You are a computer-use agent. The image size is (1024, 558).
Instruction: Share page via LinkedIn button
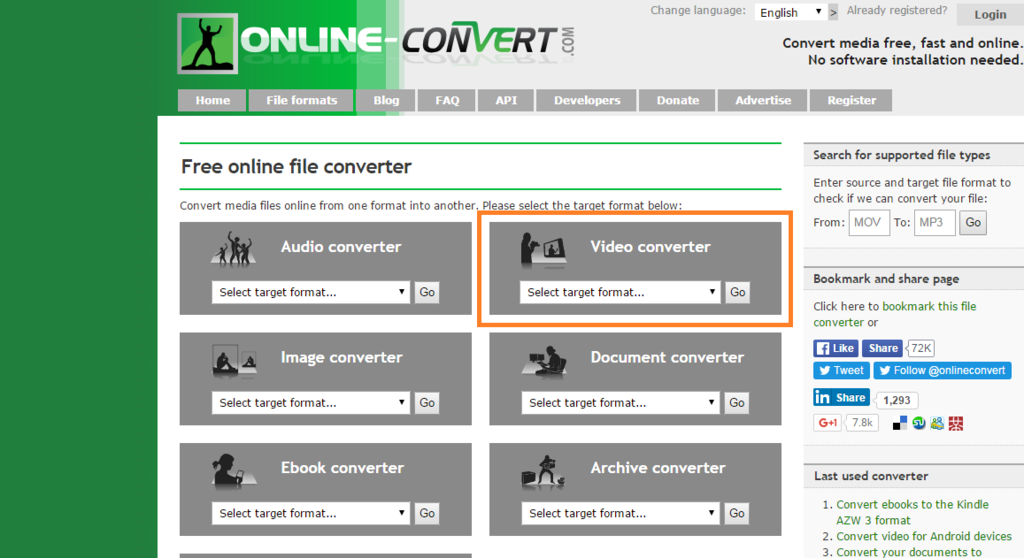coord(841,397)
